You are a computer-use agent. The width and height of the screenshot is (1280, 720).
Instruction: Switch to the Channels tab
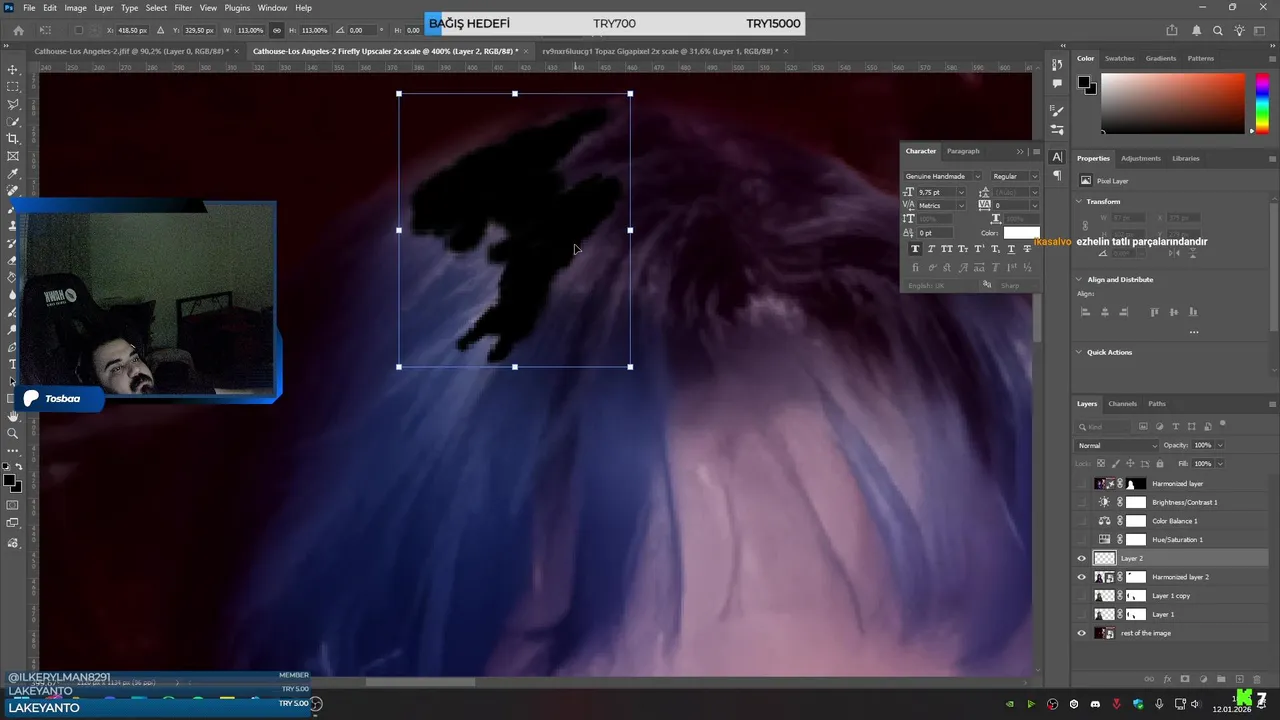point(1122,404)
